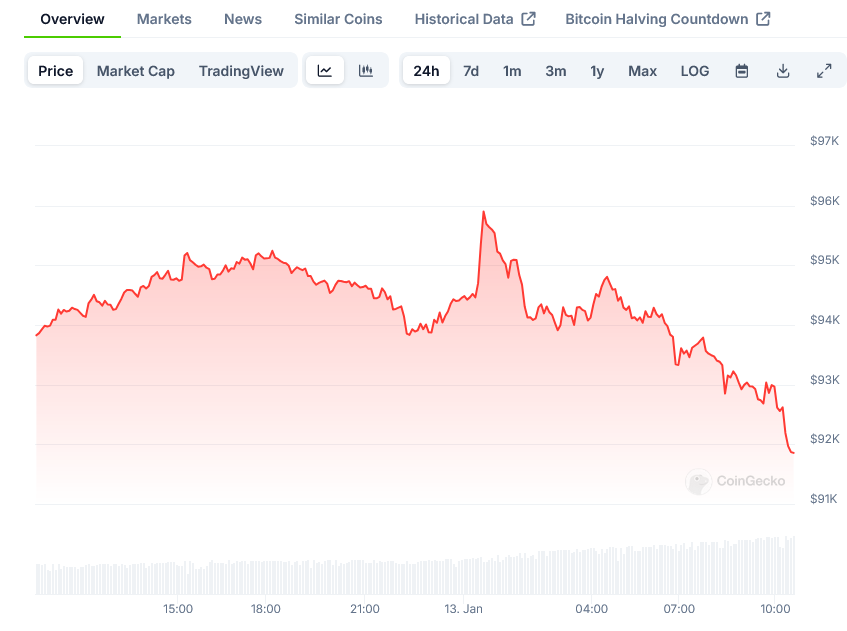Select Max time range
The width and height of the screenshot is (847, 631).
[x=642, y=71]
